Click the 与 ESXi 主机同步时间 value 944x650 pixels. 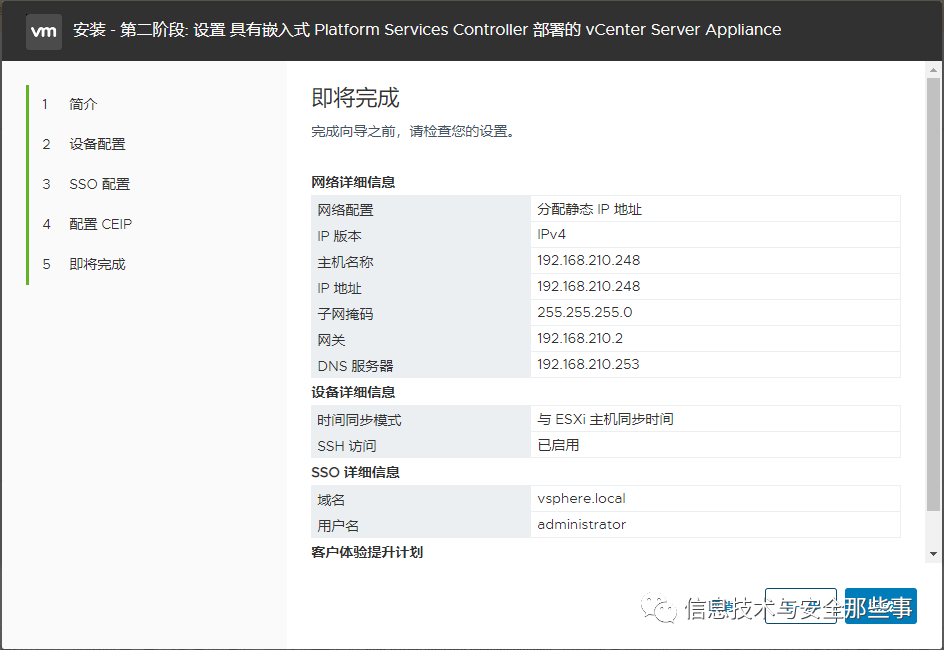point(605,419)
